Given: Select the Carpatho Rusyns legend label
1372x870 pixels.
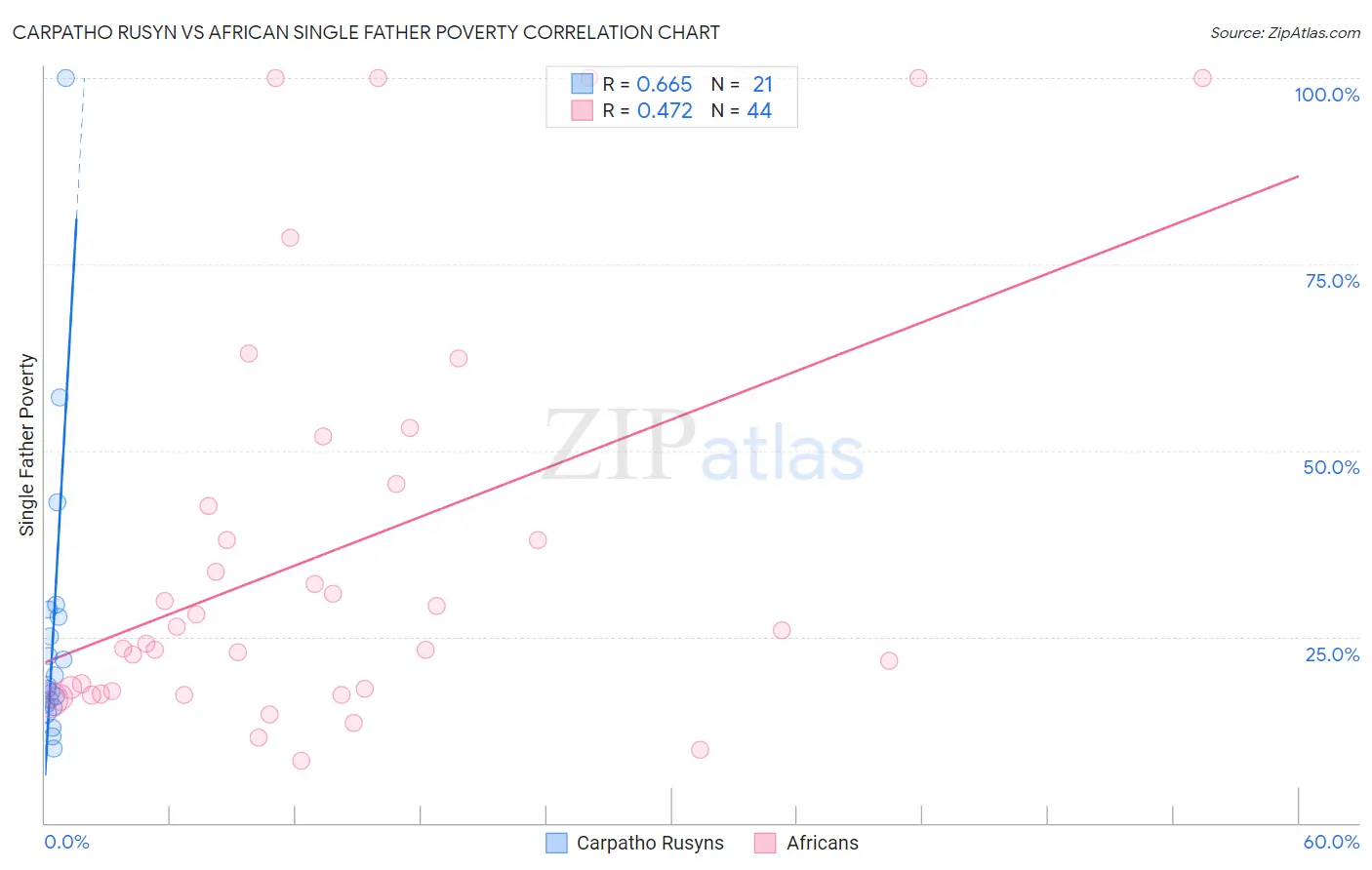Looking at the screenshot, I should (x=650, y=843).
